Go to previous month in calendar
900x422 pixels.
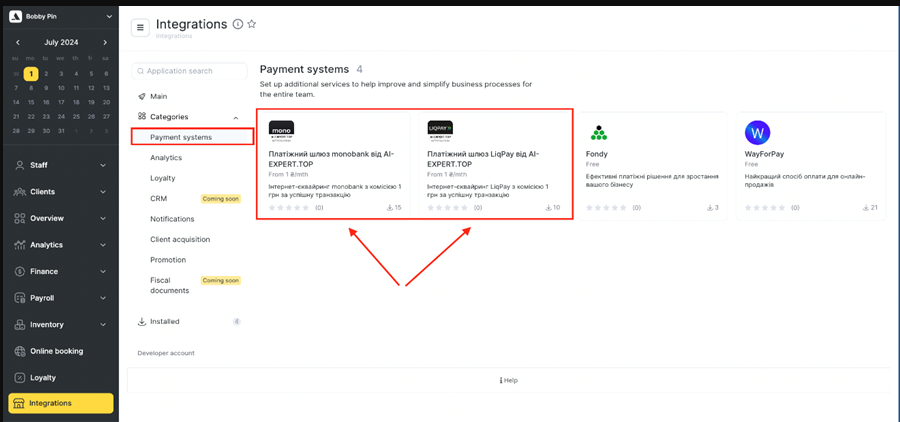[x=18, y=42]
